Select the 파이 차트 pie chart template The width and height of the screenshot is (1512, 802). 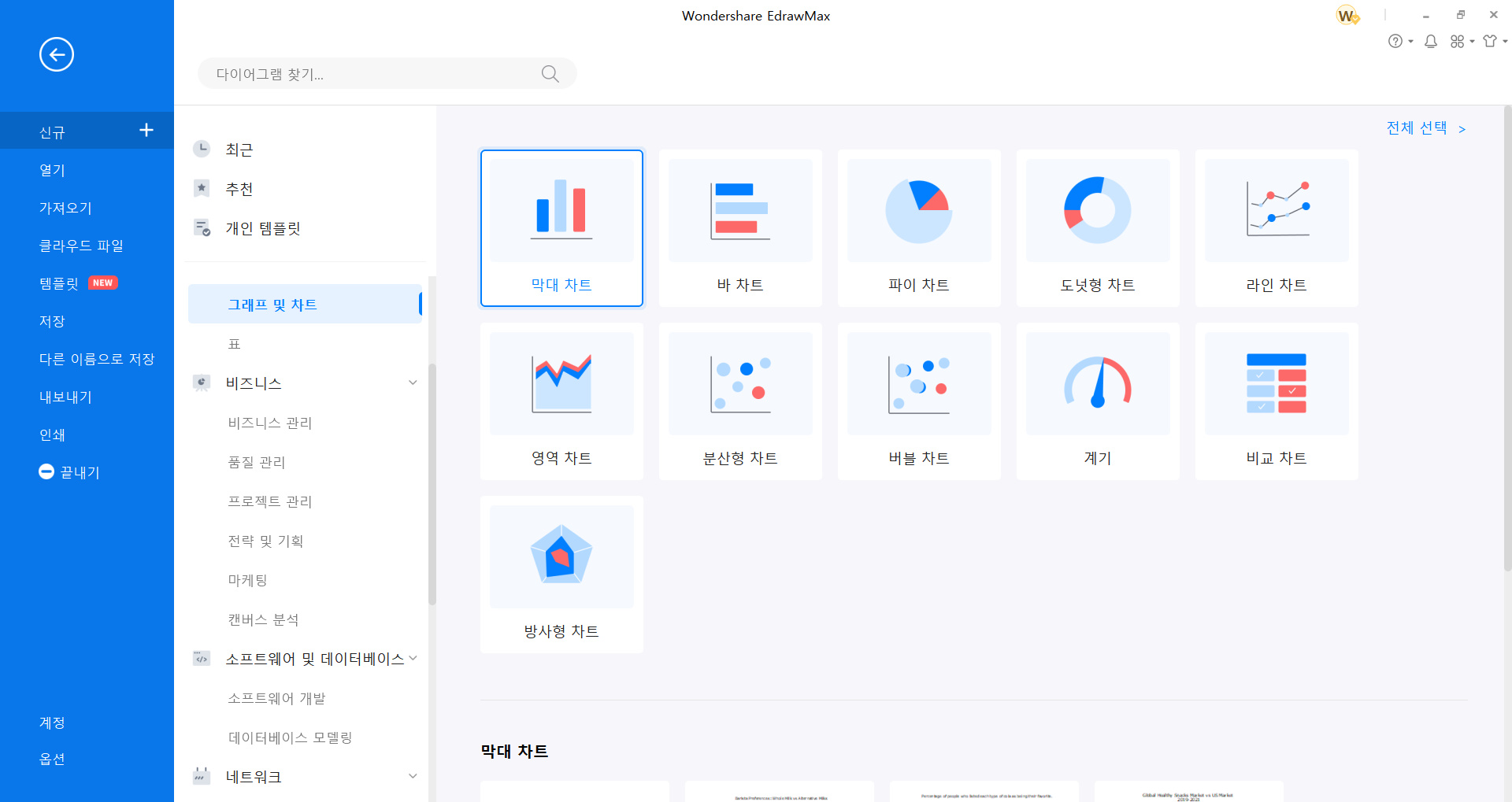(x=918, y=227)
